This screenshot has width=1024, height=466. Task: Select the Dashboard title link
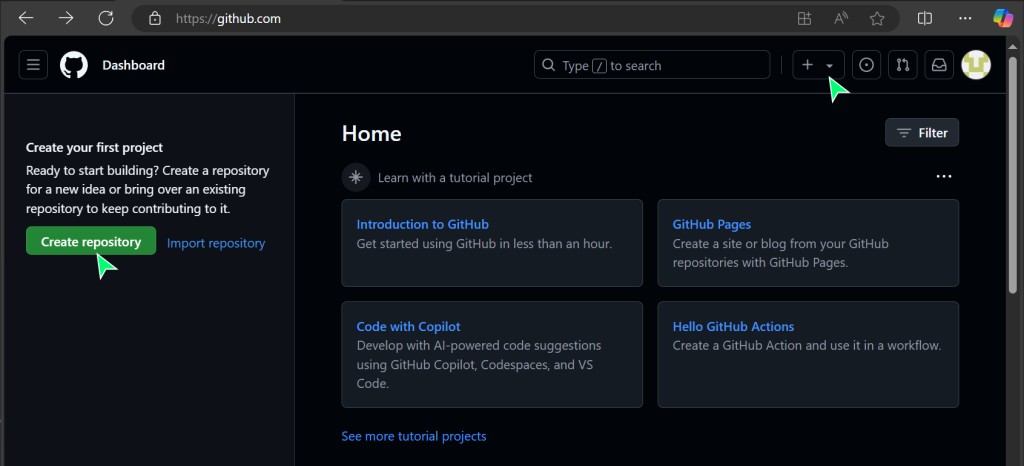click(133, 65)
